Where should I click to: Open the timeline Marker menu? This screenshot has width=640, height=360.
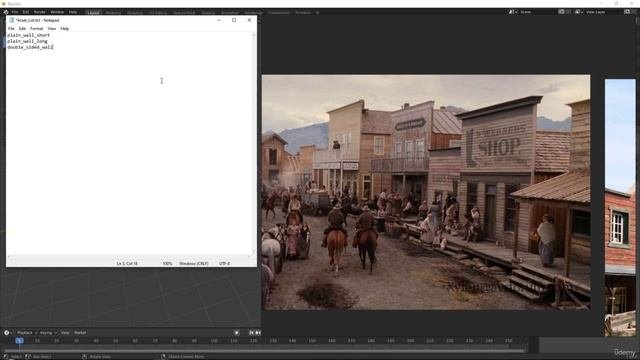(80, 333)
